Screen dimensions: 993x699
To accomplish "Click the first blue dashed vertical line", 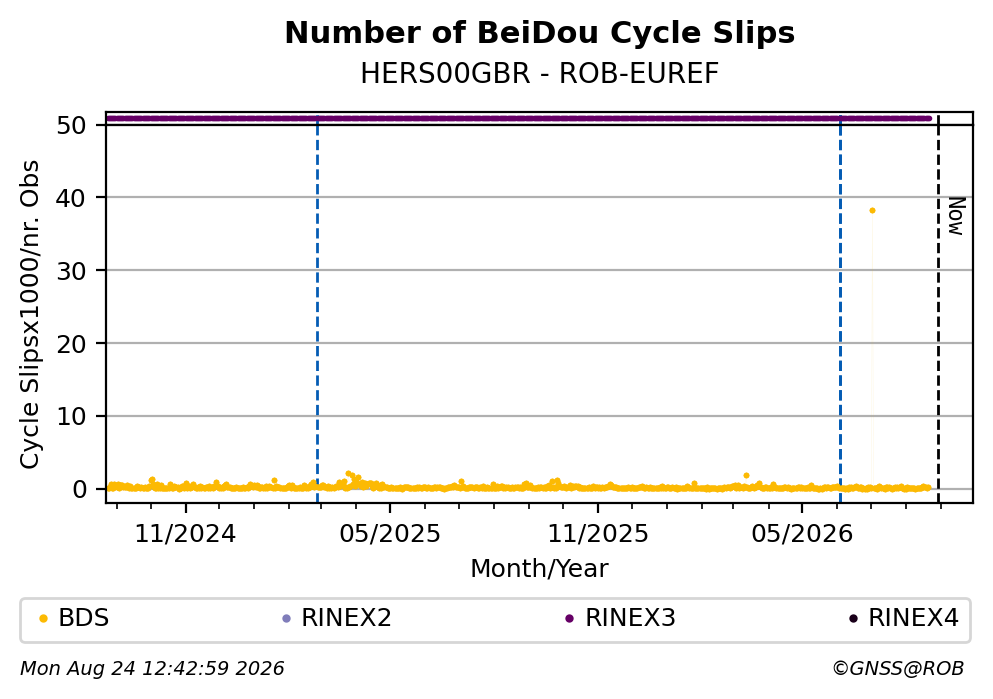I will 317,308.
